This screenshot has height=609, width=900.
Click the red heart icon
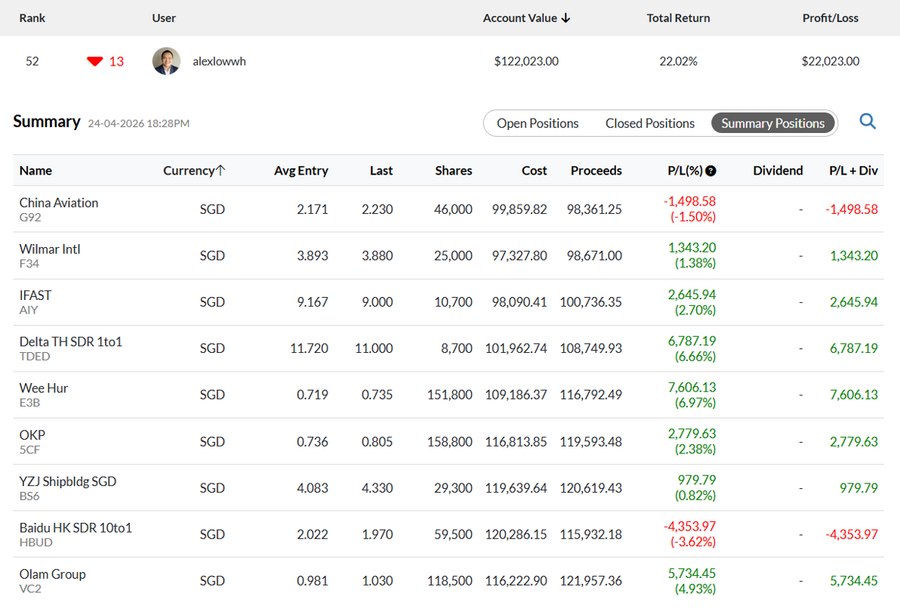tap(95, 61)
